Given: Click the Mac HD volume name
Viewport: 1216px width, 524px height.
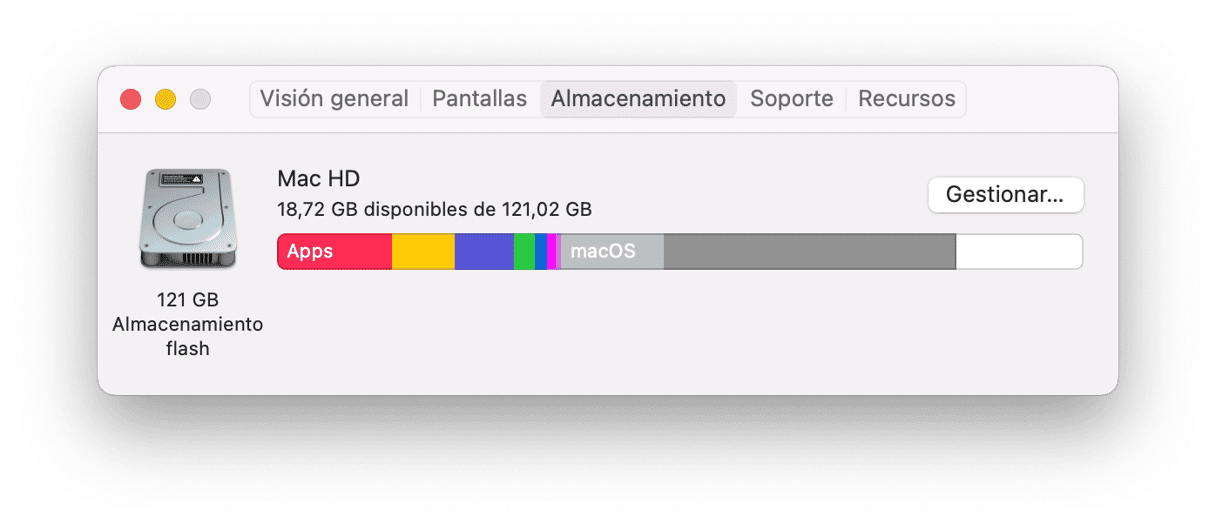Looking at the screenshot, I should (318, 179).
